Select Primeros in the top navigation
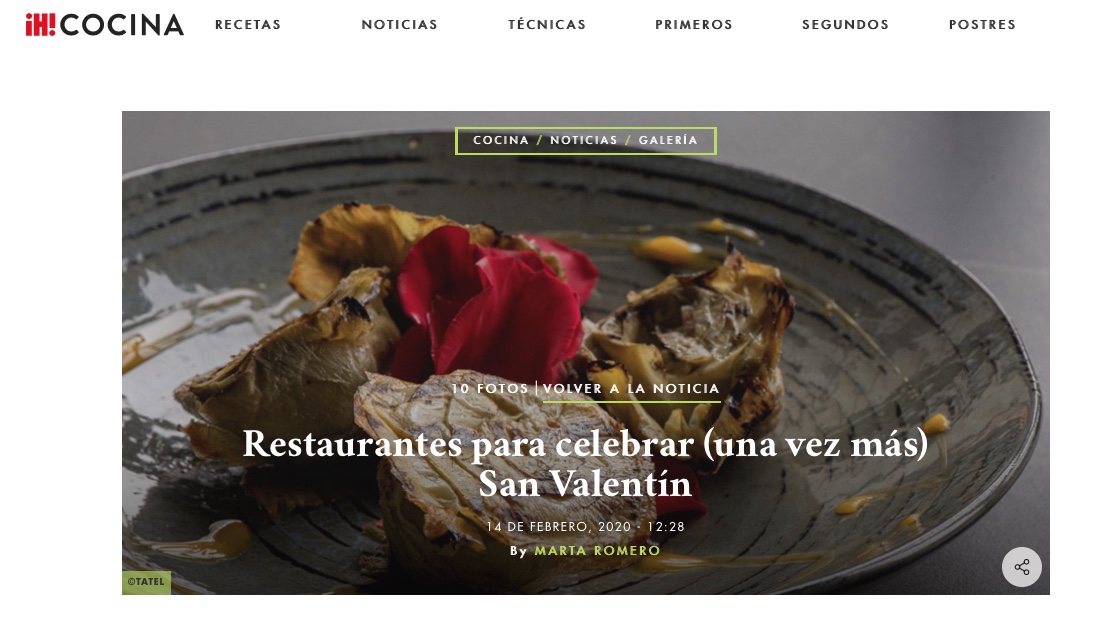This screenshot has height=632, width=1098. click(693, 24)
